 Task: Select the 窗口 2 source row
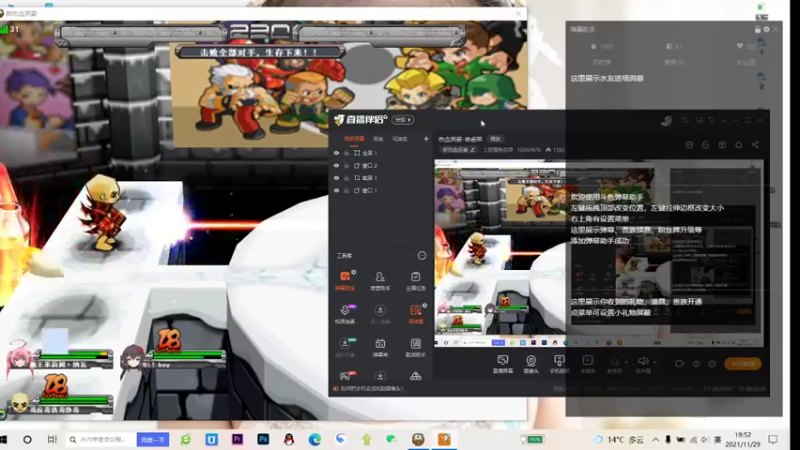pyautogui.click(x=381, y=165)
